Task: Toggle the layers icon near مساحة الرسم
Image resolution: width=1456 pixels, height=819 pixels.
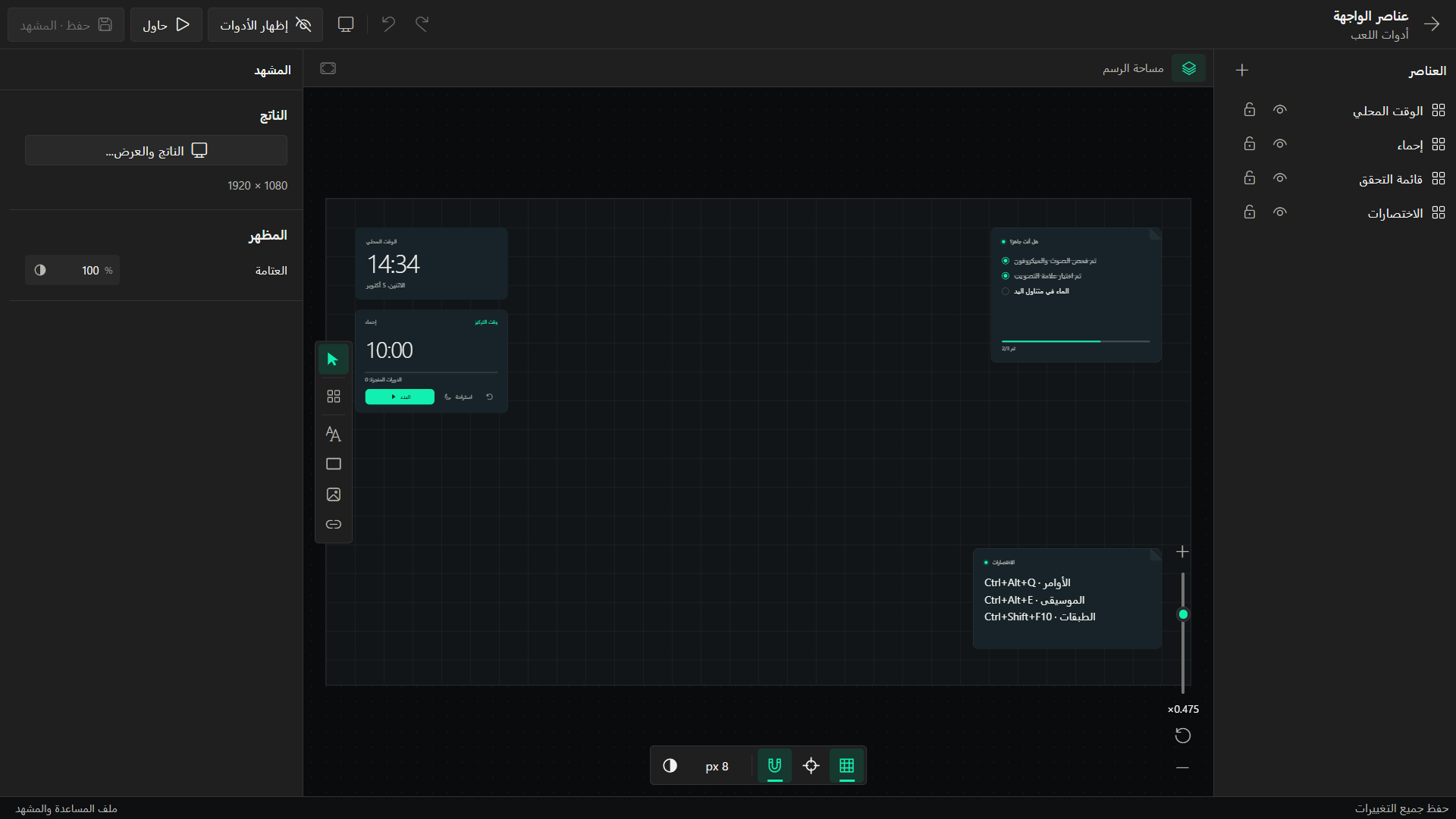Action: [1188, 68]
